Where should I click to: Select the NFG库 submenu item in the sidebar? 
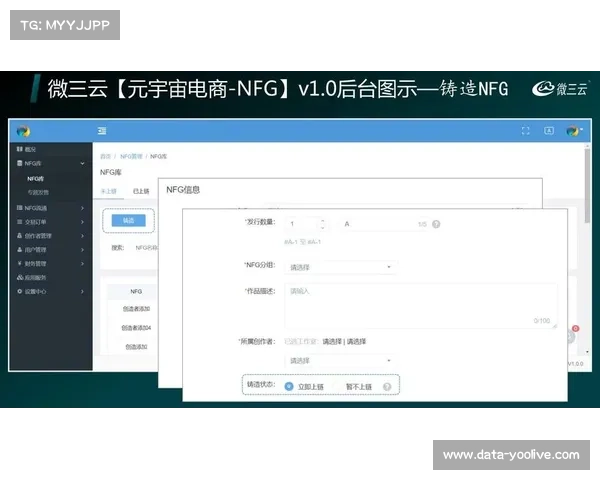click(36, 179)
